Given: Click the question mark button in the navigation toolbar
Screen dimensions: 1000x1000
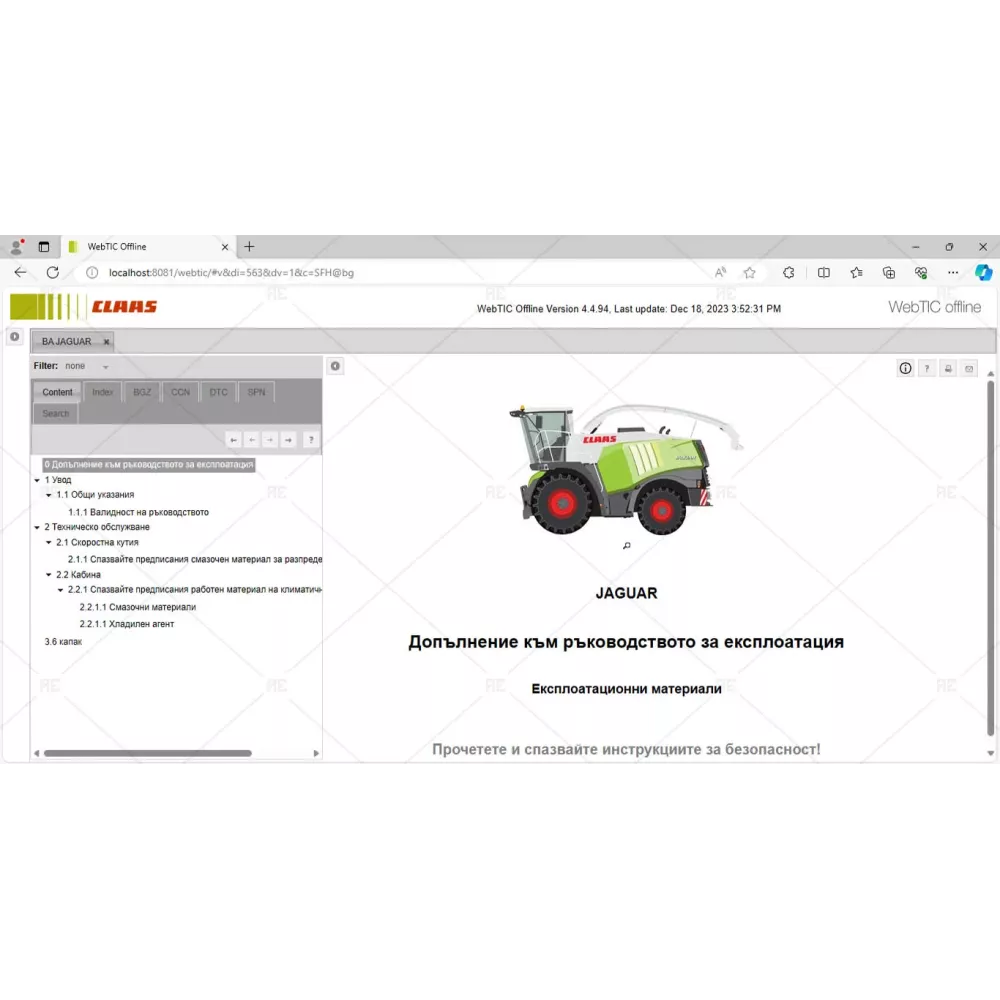Looking at the screenshot, I should pos(311,439).
